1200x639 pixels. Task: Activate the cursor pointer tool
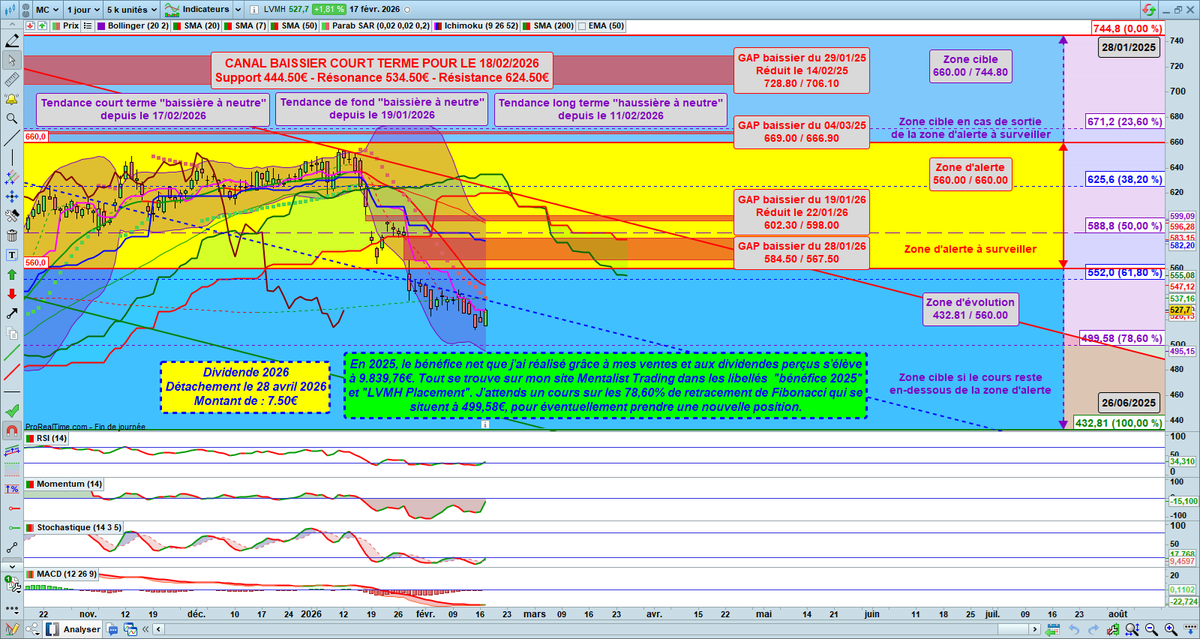tap(12, 60)
